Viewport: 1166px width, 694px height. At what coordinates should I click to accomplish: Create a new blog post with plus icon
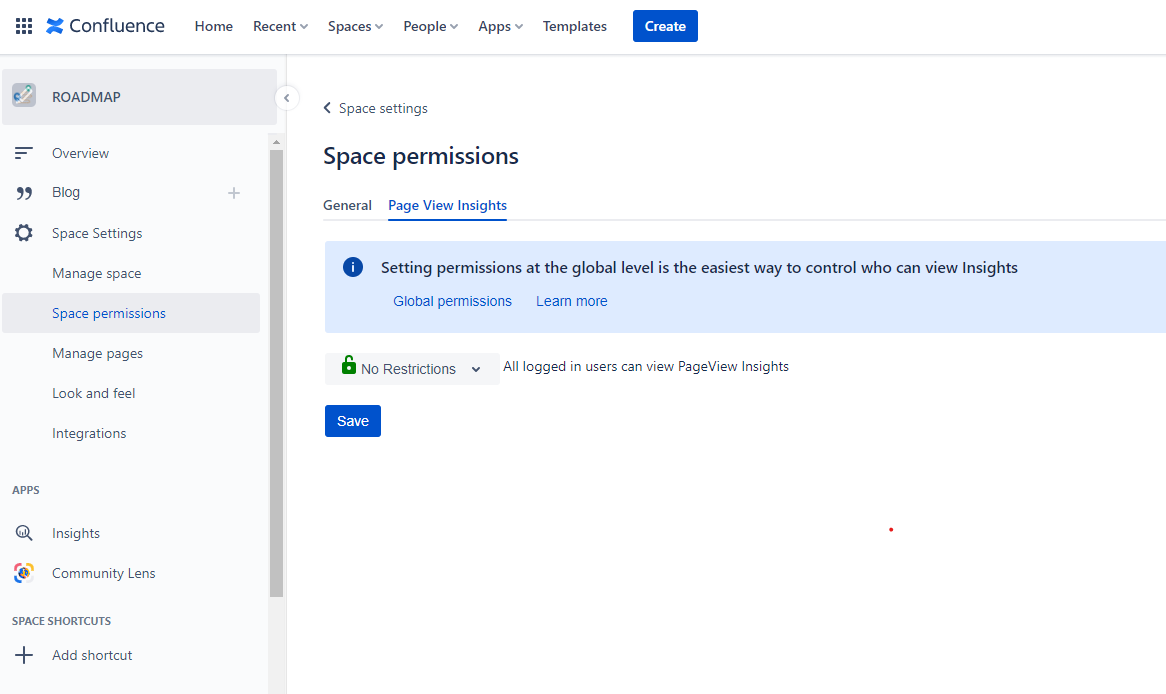pos(233,192)
